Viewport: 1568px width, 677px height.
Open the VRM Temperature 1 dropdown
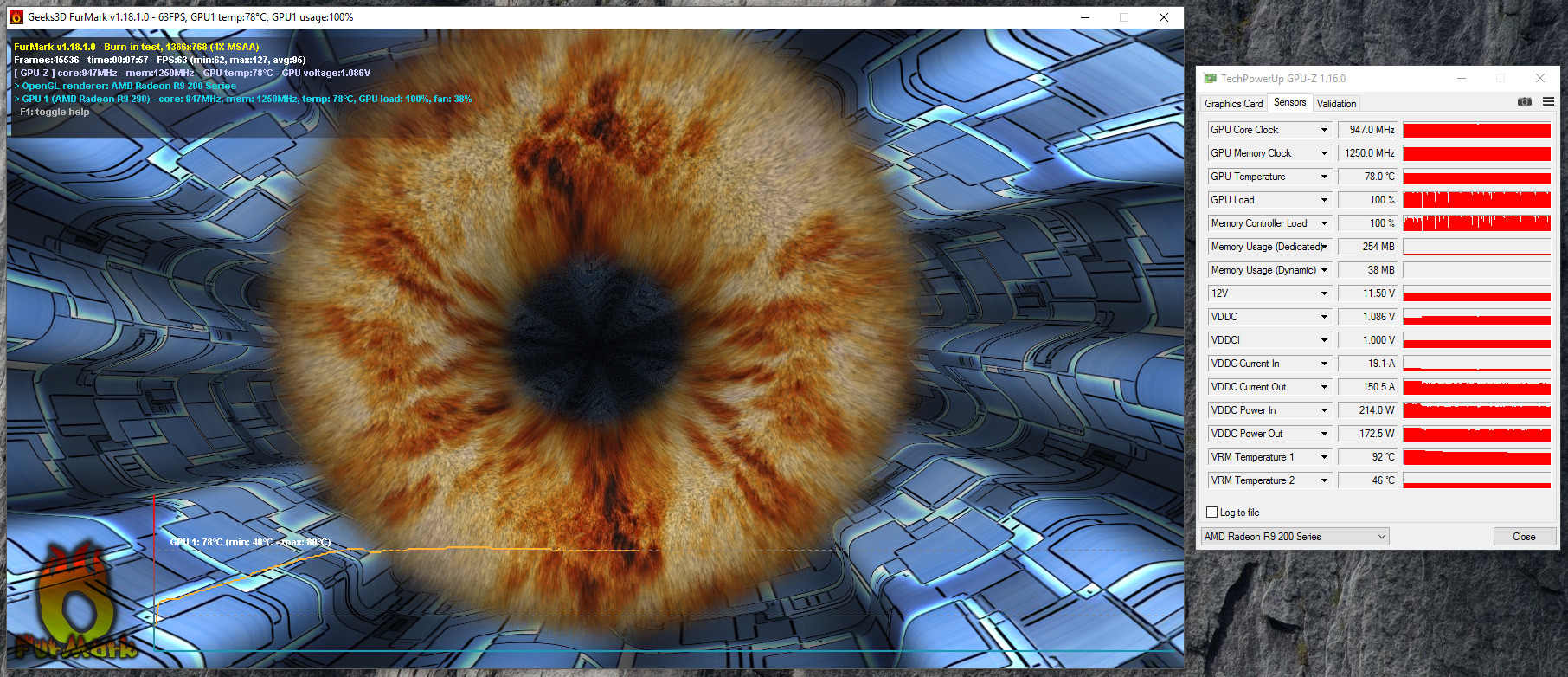pos(1324,457)
